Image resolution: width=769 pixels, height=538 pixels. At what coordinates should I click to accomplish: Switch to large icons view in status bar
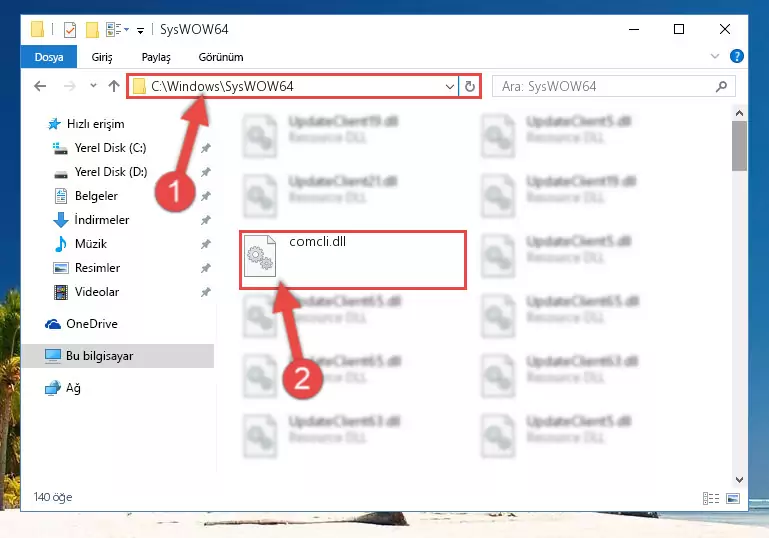pos(733,499)
